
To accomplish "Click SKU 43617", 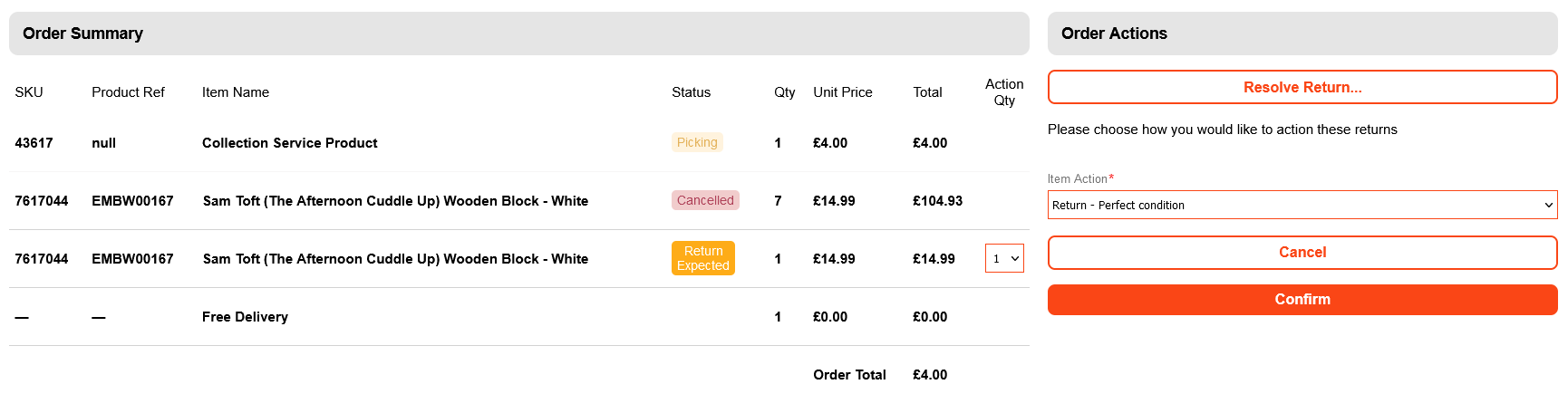I will point(34,143).
